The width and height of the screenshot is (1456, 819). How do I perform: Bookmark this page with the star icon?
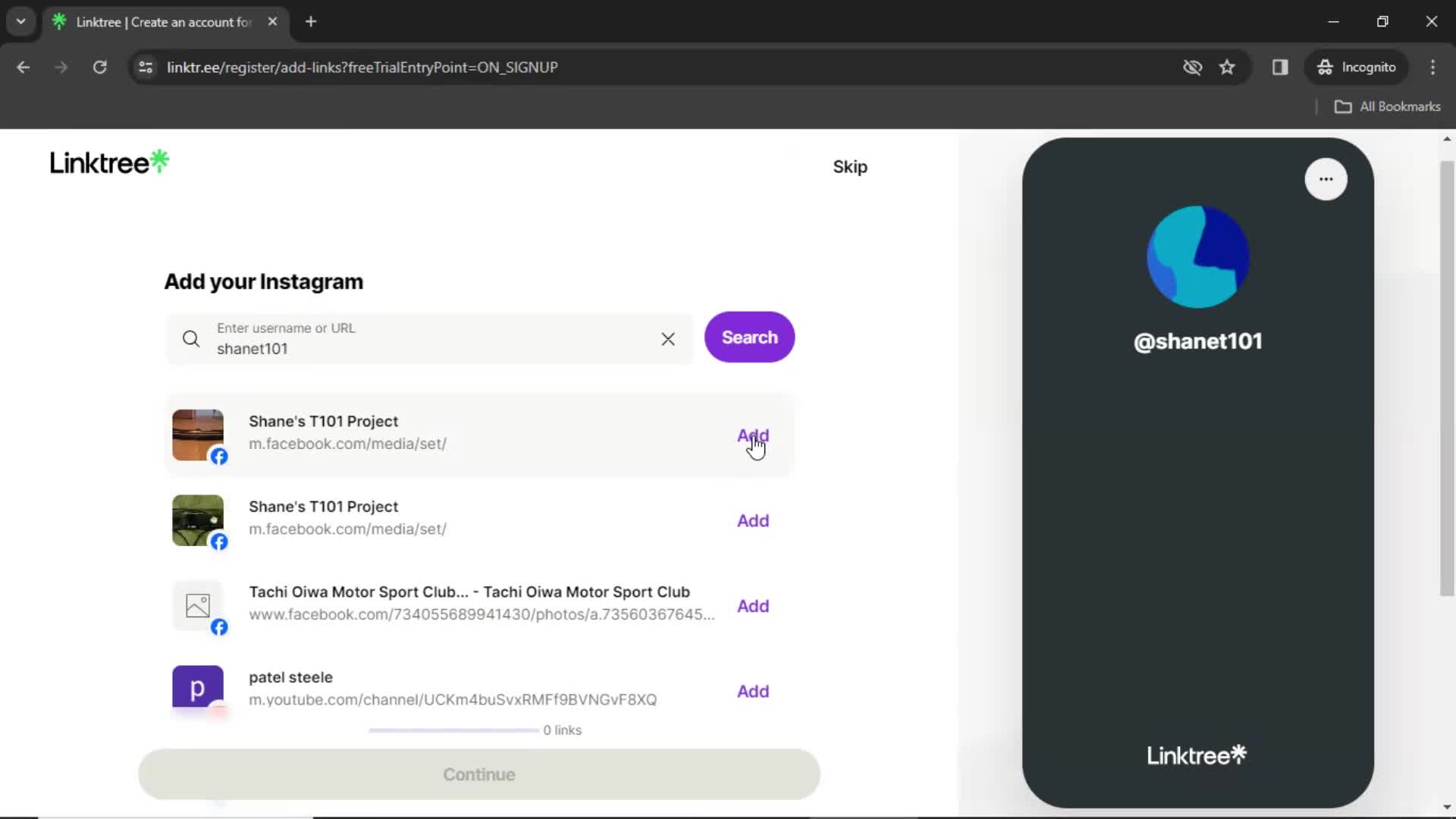point(1227,67)
